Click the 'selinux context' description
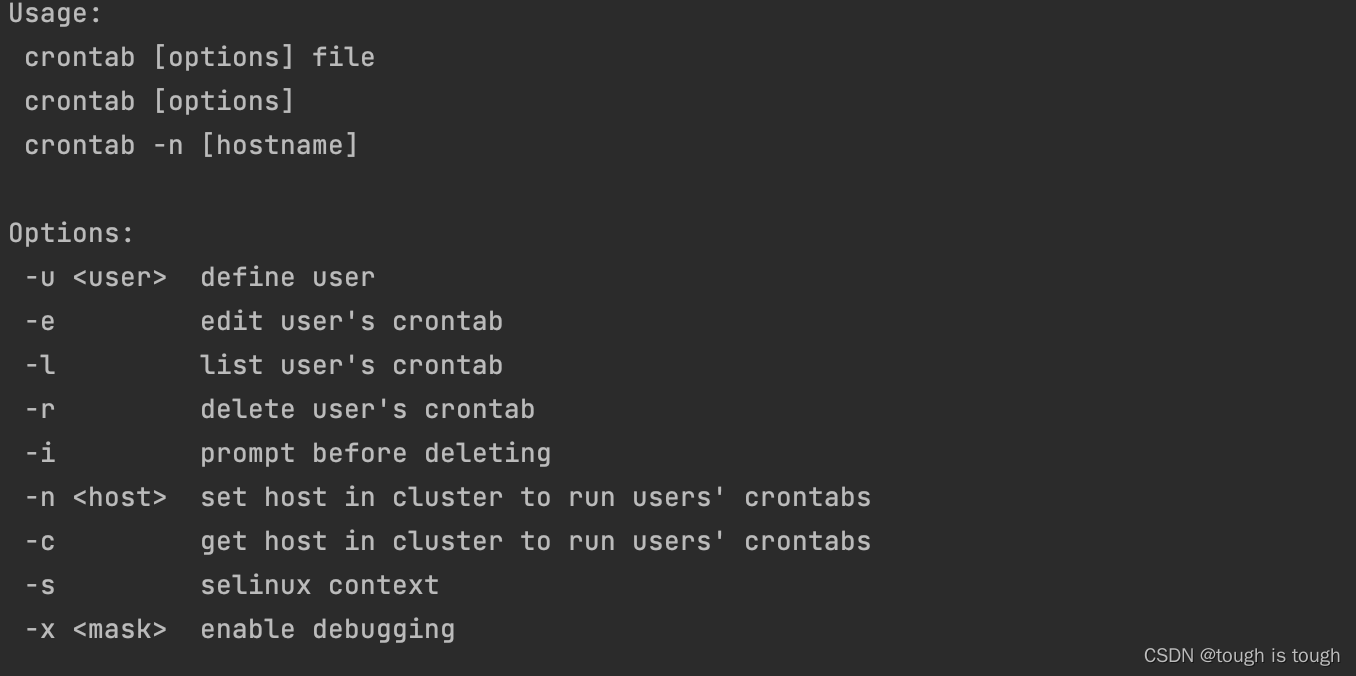1356x676 pixels. pyautogui.click(x=320, y=585)
